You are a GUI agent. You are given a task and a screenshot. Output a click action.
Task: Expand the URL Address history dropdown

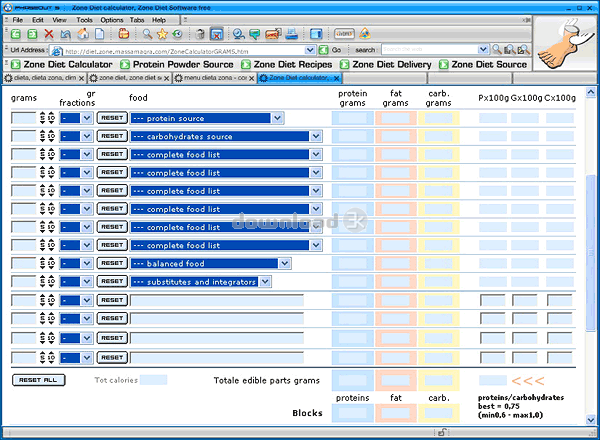[x=310, y=50]
